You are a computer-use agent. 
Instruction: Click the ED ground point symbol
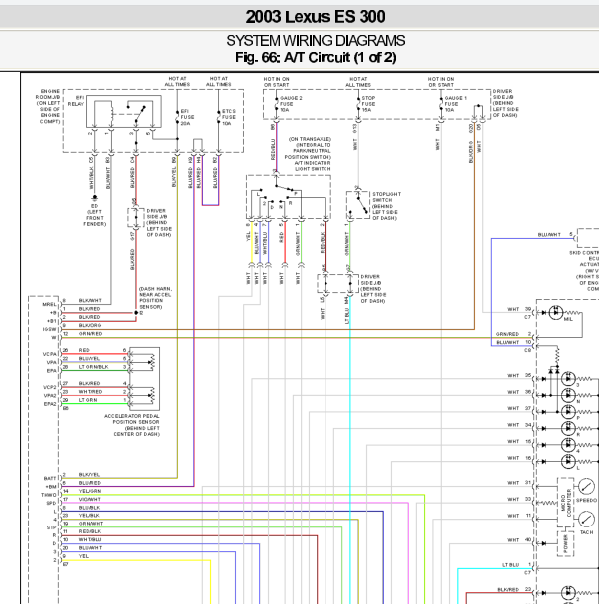pos(94,198)
